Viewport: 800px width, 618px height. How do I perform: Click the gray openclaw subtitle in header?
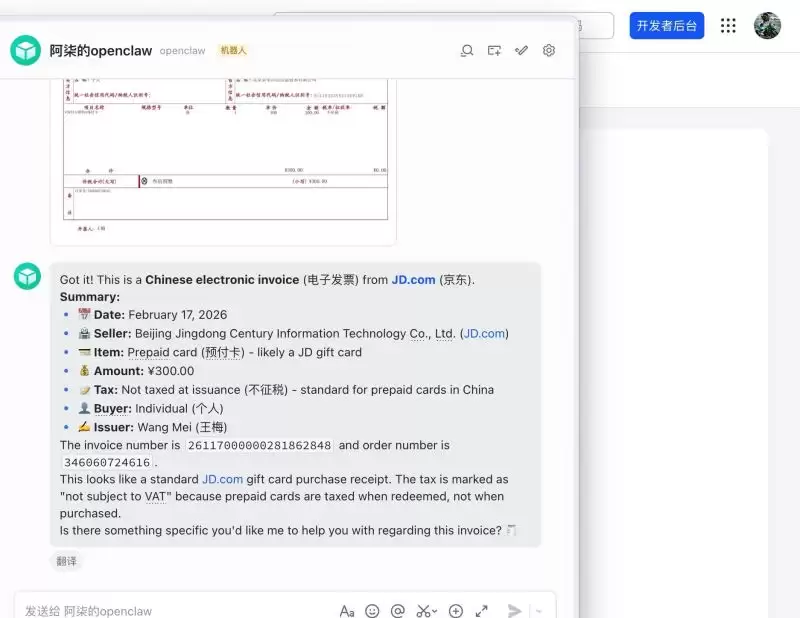coord(182,51)
